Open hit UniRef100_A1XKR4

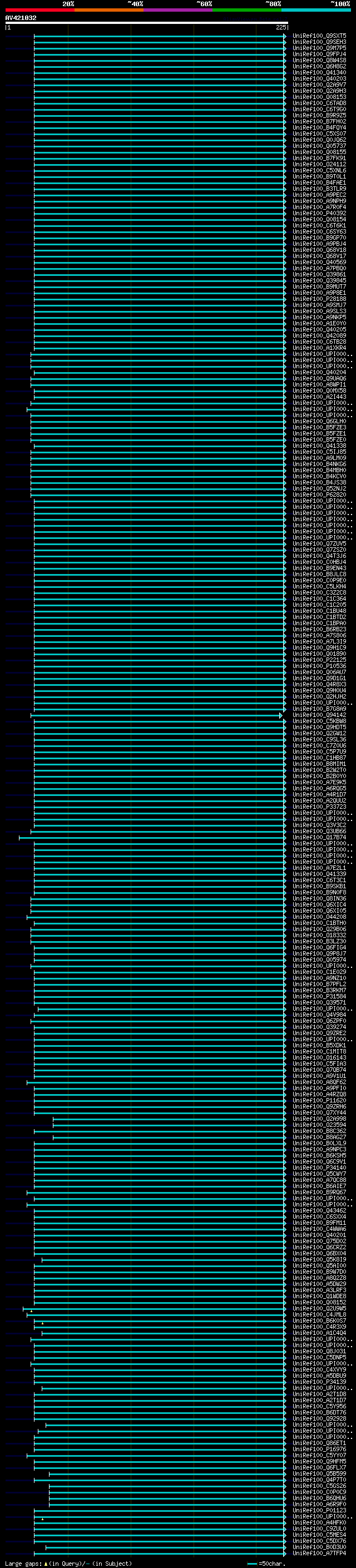319,348
